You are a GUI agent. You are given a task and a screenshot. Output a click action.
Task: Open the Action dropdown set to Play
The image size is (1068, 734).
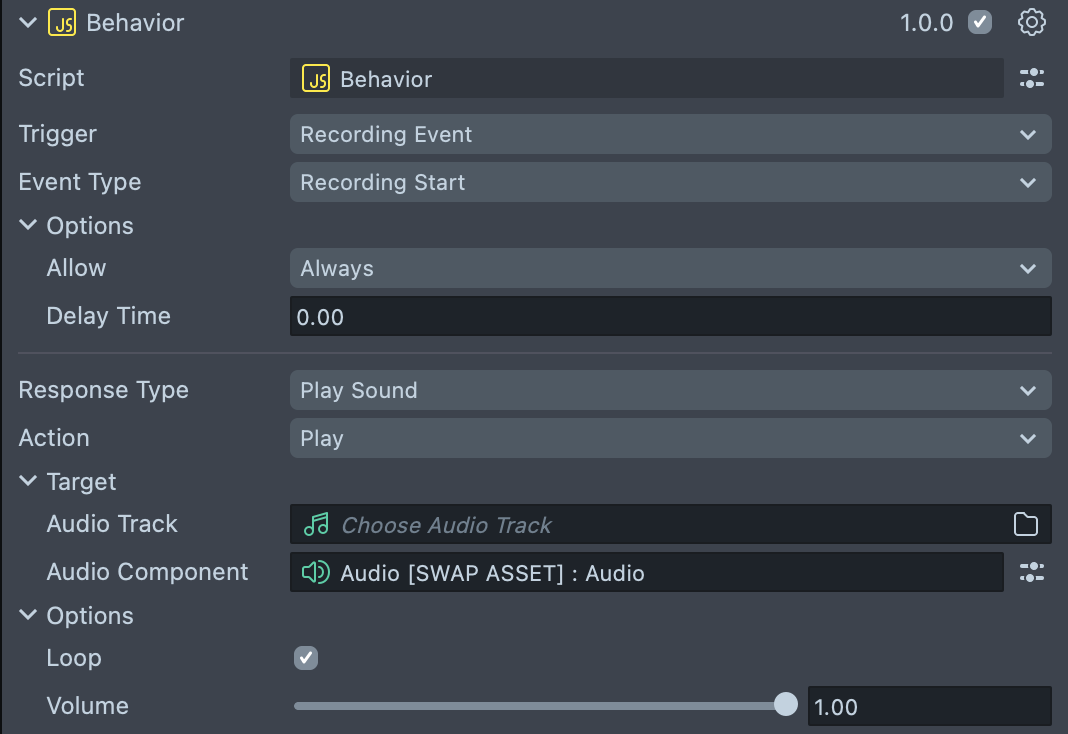point(670,438)
